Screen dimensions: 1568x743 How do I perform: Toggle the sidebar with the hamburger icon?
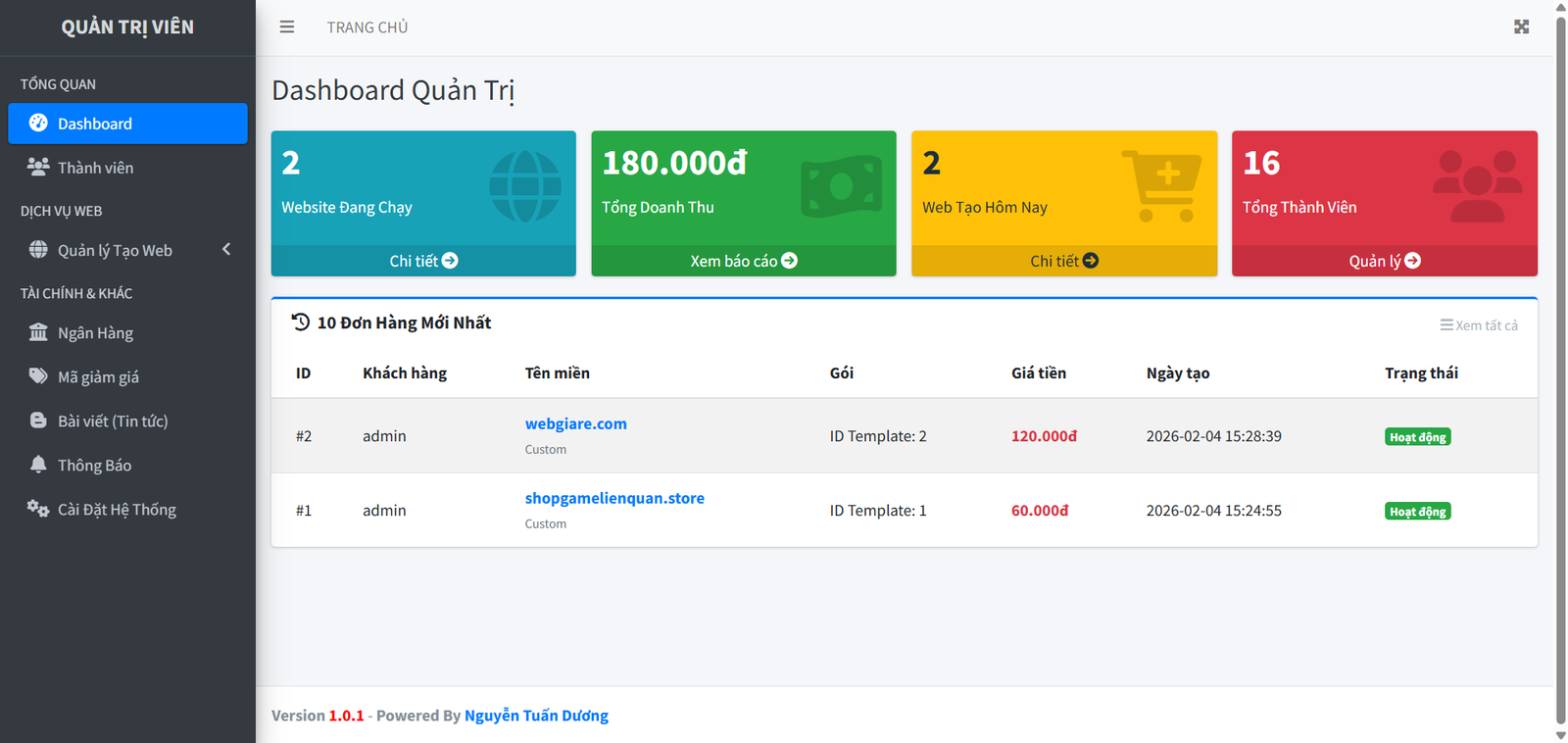coord(286,27)
